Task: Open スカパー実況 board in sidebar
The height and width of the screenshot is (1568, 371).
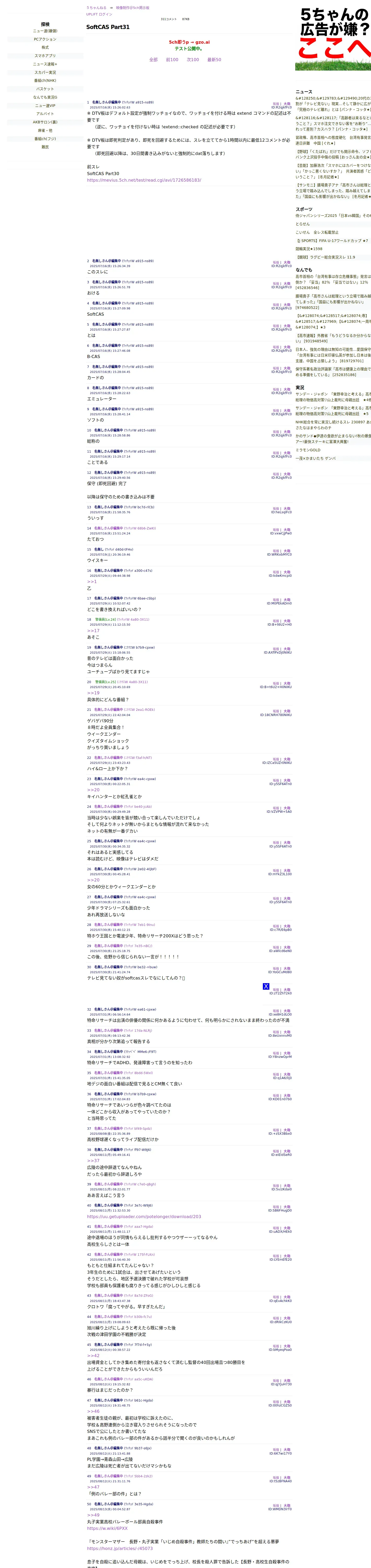Action: tap(45, 72)
